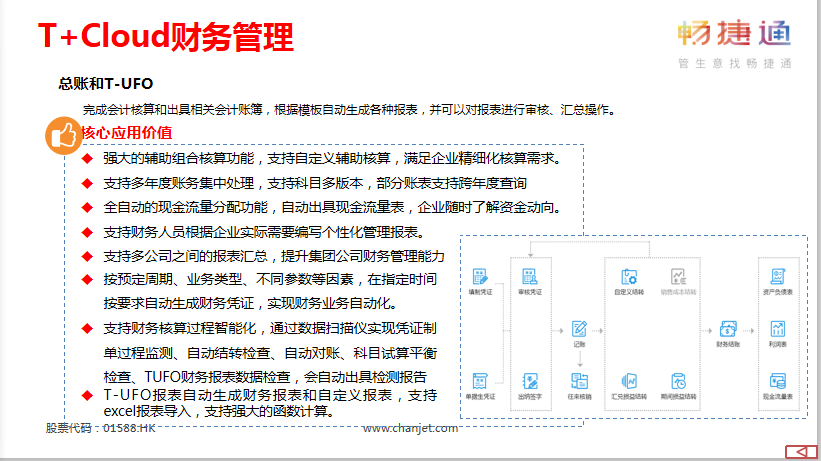The height and width of the screenshot is (461, 821).
Task: Click the 填制凭证 icon
Action: 480,277
